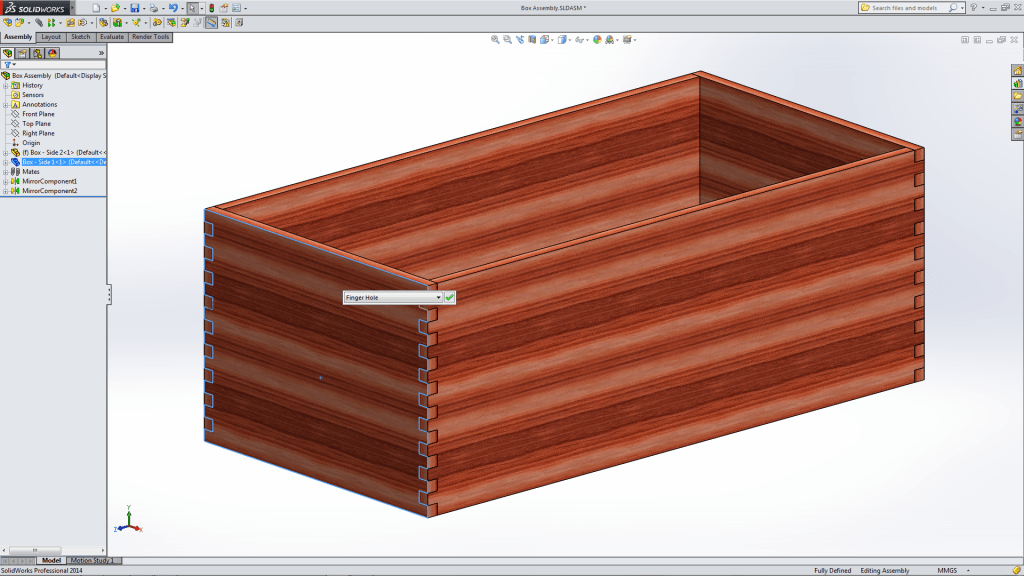The image size is (1024, 576).
Task: Open the PropertyManager panel tab
Action: pyautogui.click(x=23, y=53)
